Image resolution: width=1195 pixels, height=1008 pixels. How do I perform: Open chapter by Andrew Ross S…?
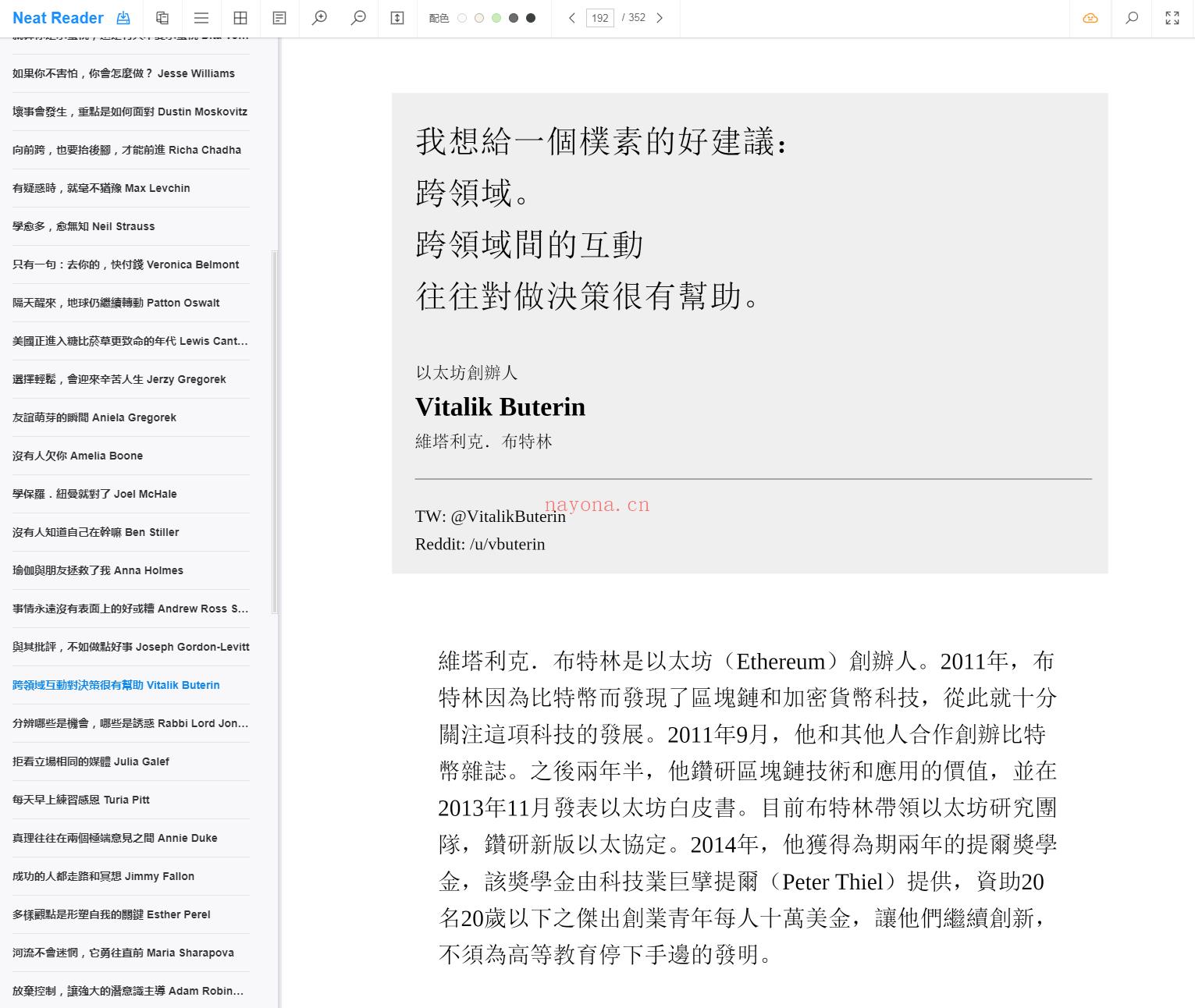tap(131, 609)
